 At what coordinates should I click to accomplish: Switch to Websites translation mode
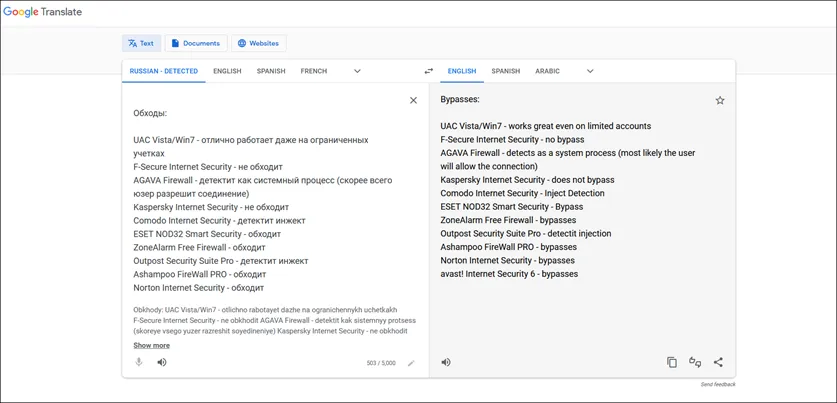(259, 43)
